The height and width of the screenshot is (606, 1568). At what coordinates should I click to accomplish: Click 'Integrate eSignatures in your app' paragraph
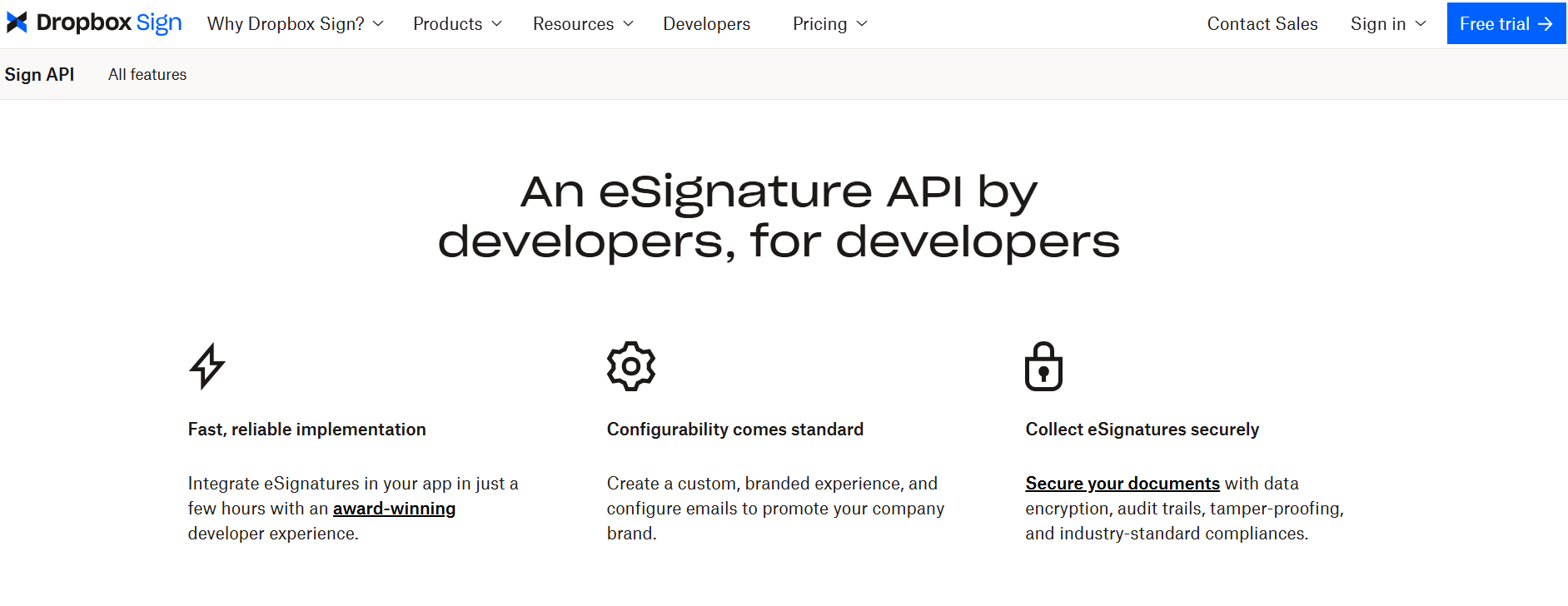click(353, 509)
